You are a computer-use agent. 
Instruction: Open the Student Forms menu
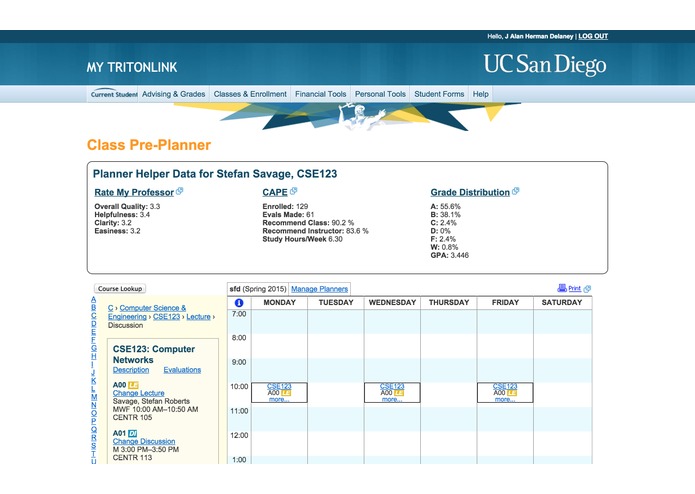point(439,94)
